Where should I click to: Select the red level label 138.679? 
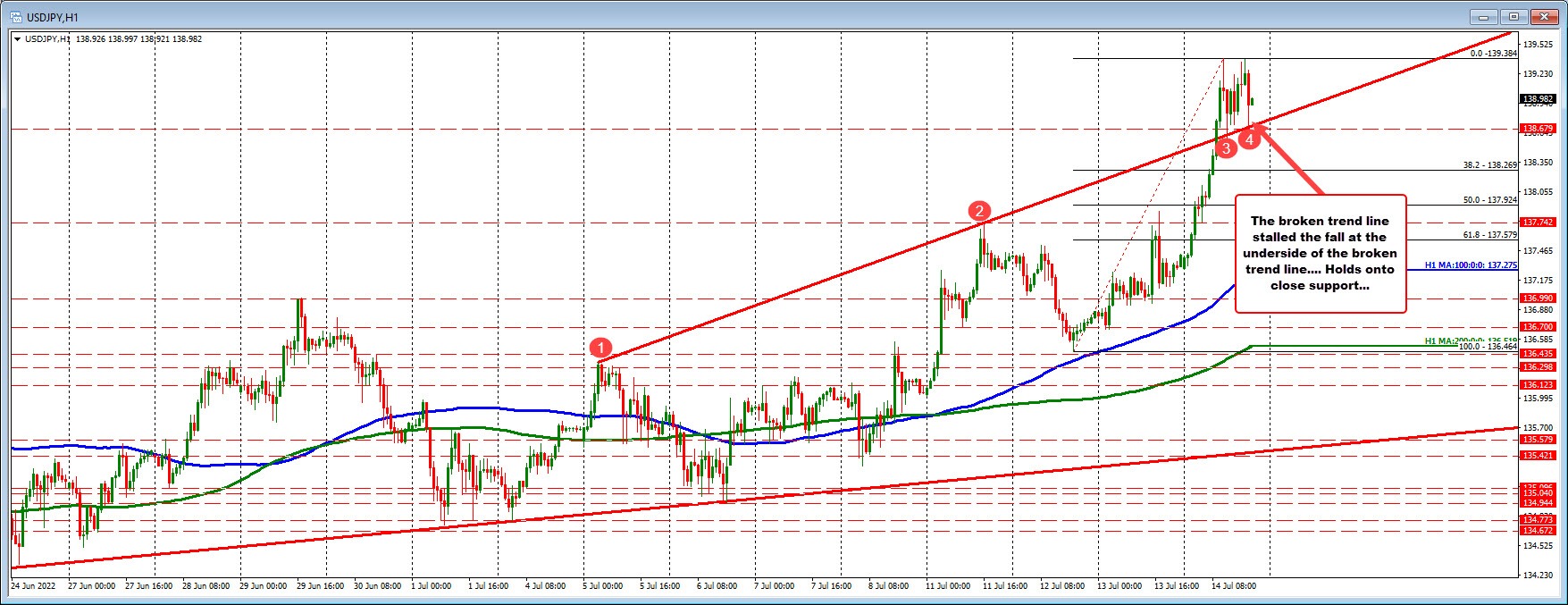[1538, 129]
